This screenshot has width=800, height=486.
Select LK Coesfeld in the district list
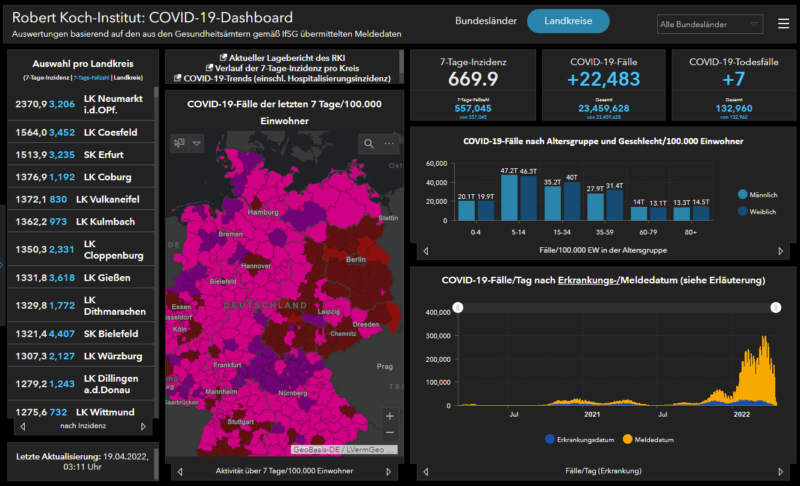tap(82, 132)
